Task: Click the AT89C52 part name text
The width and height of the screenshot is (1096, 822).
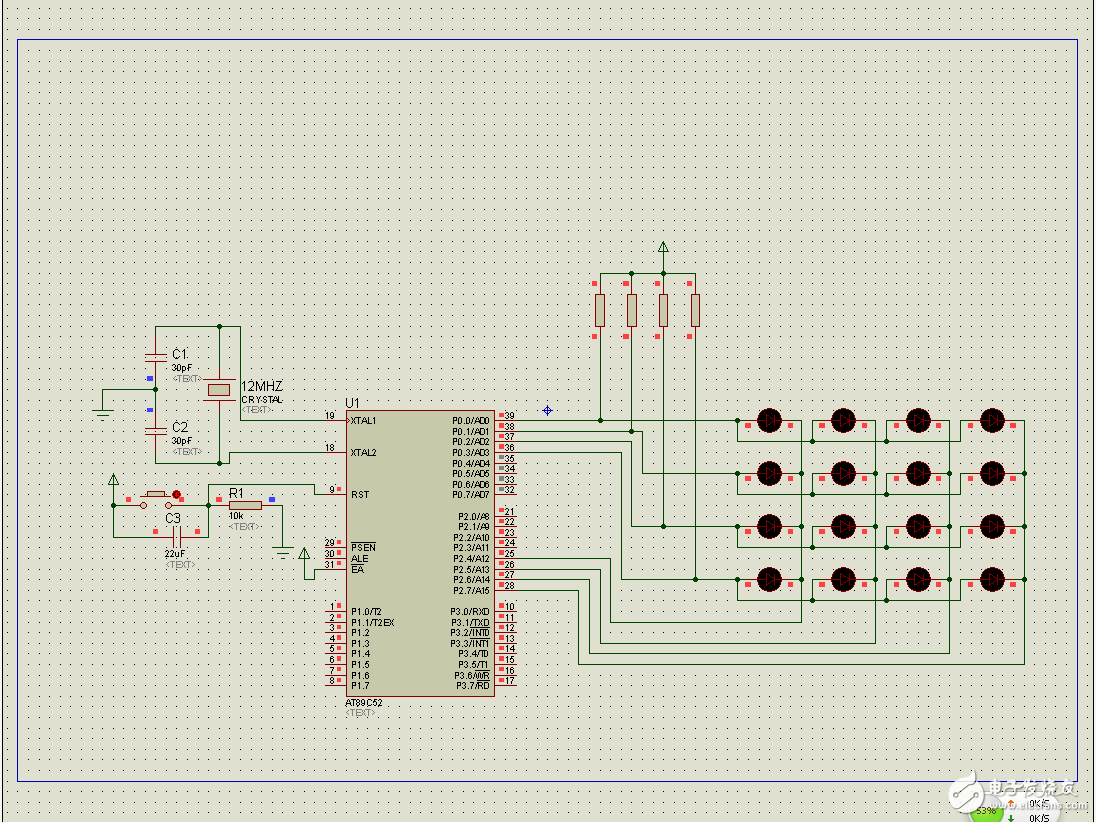Action: 363,703
